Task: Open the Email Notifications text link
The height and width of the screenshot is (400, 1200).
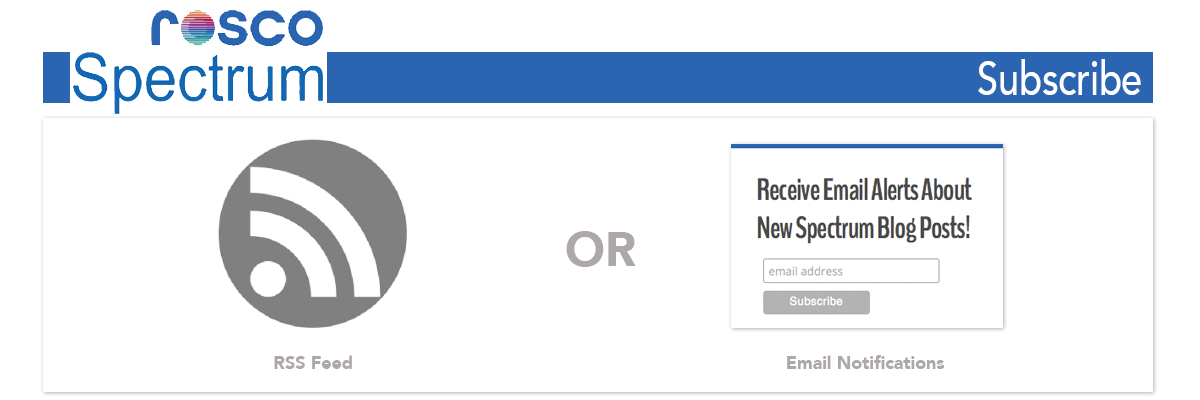Action: (x=865, y=363)
